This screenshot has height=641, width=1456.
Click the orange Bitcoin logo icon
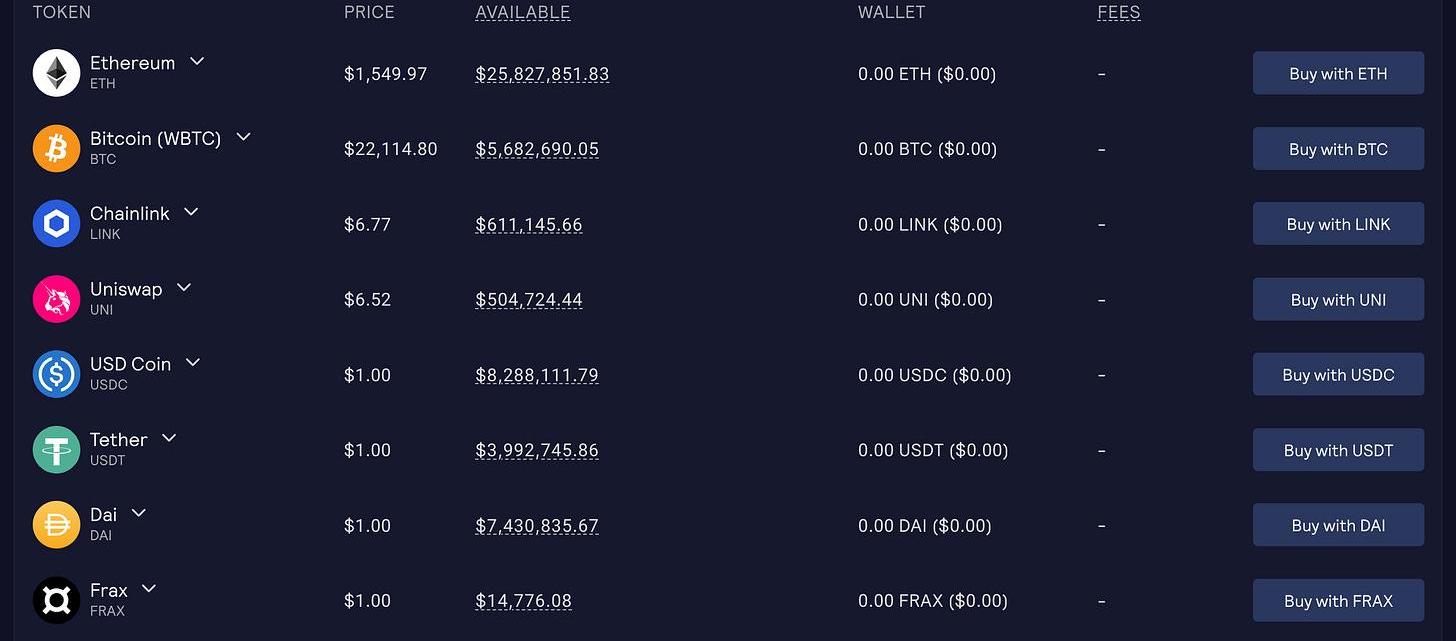coord(56,149)
